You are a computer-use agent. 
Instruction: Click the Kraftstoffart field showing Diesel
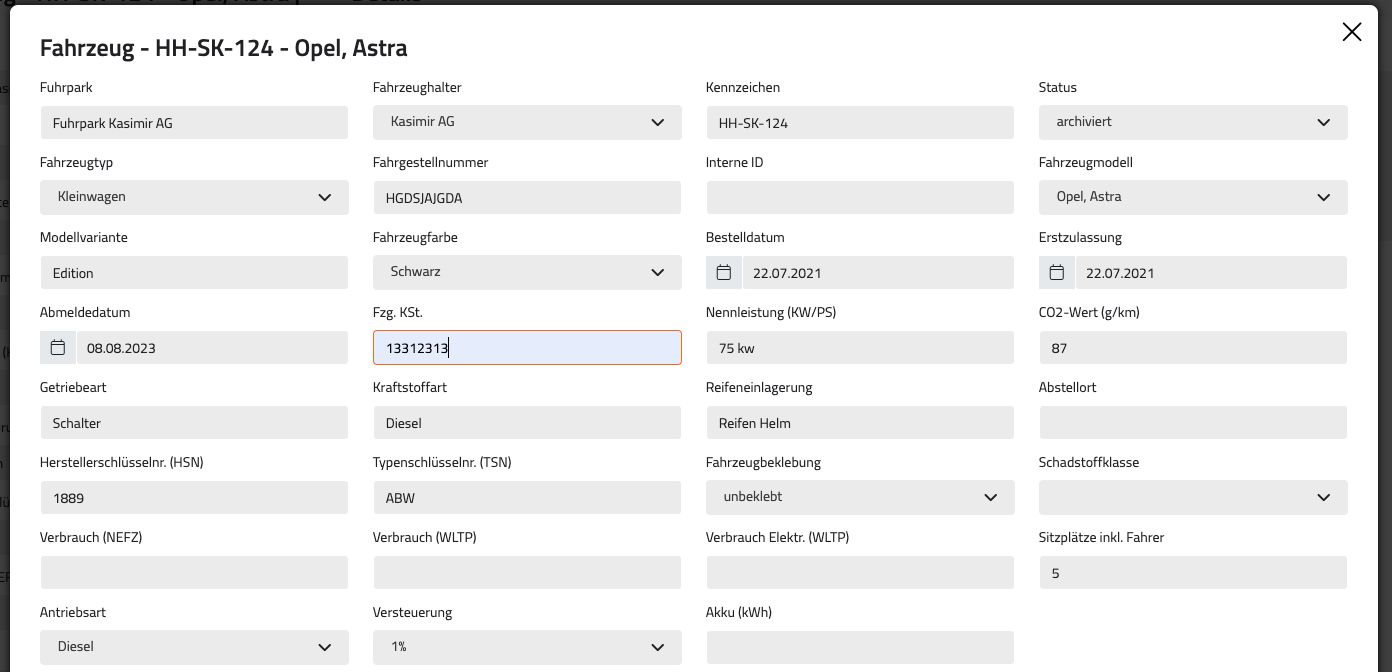[527, 423]
